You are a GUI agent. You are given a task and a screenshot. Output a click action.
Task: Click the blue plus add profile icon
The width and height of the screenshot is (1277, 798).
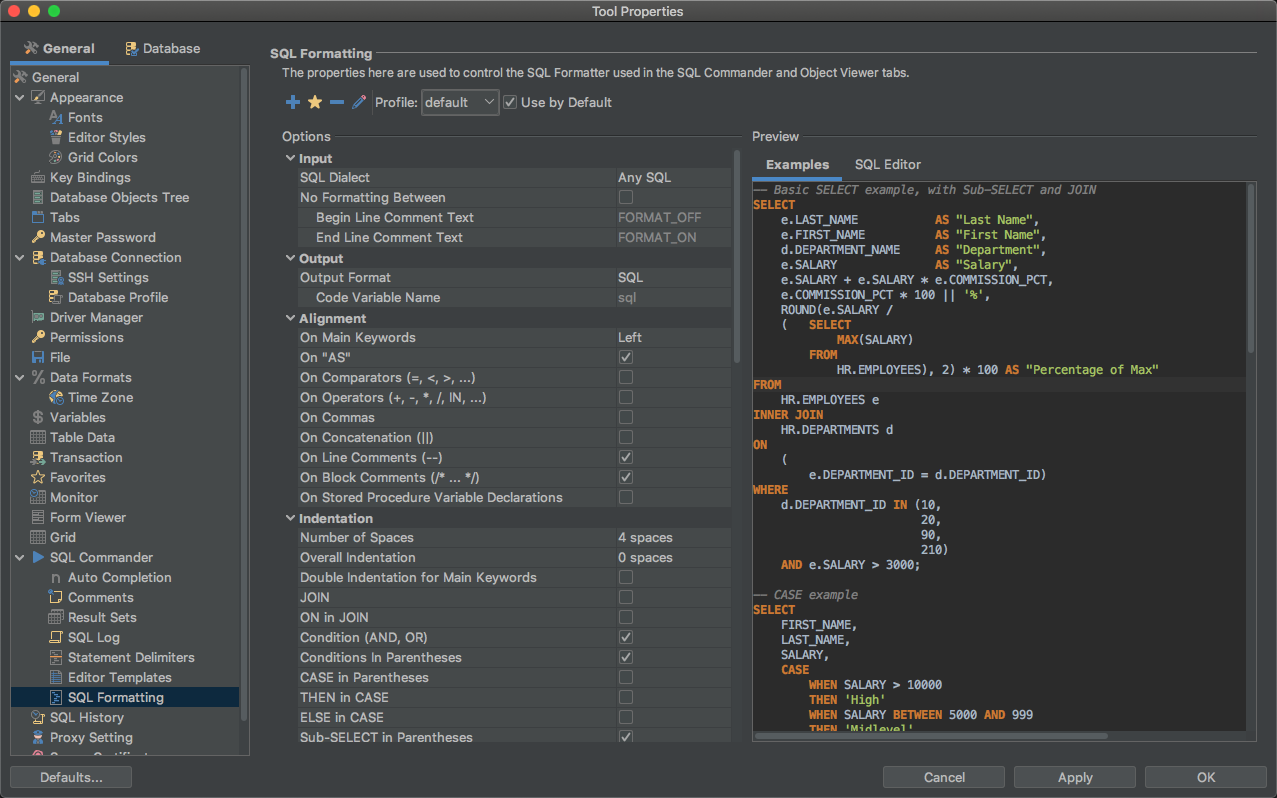pyautogui.click(x=293, y=102)
